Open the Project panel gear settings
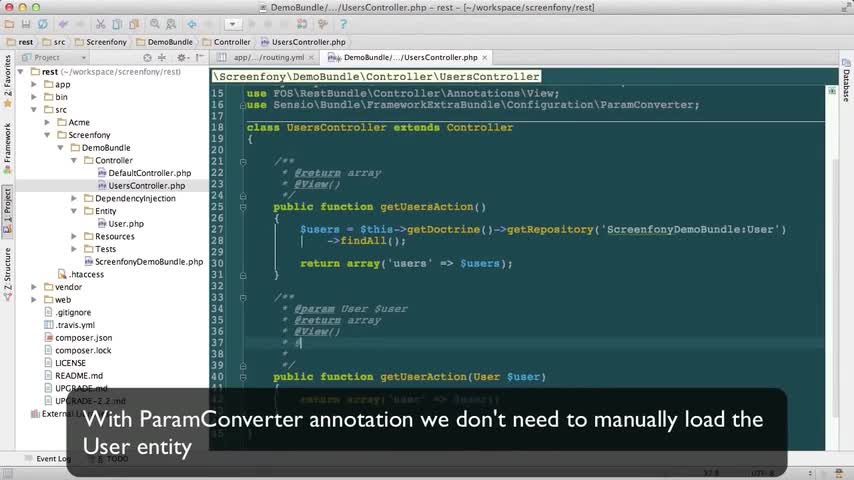 [x=182, y=57]
